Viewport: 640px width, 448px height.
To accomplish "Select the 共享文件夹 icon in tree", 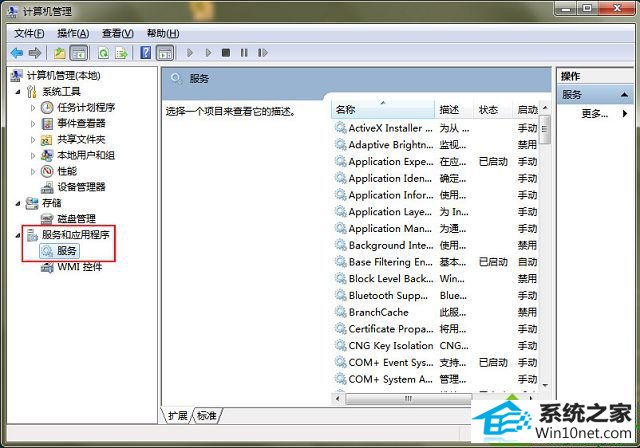I will click(x=47, y=140).
